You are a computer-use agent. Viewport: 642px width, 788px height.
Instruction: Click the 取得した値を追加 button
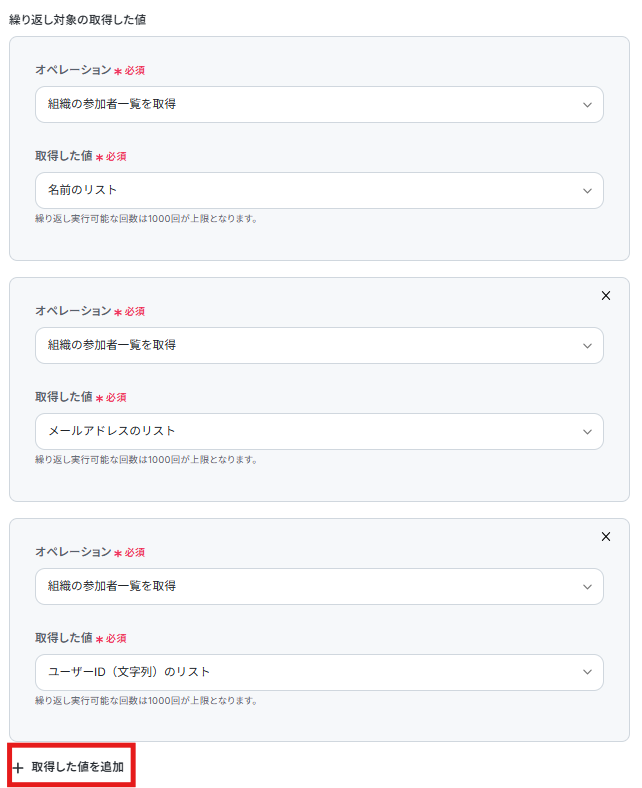(x=77, y=767)
